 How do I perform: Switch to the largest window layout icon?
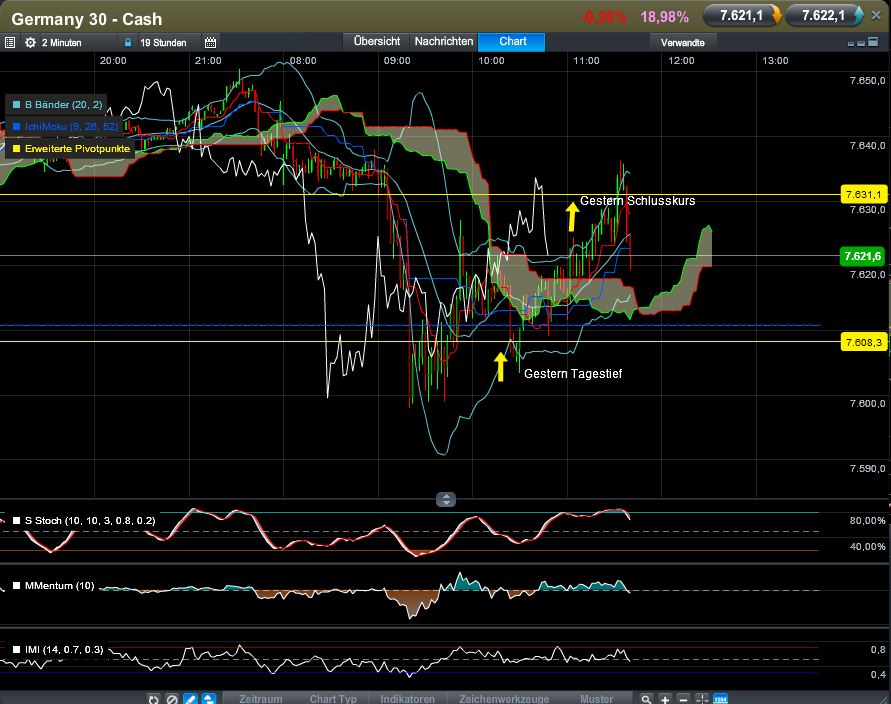[x=873, y=42]
